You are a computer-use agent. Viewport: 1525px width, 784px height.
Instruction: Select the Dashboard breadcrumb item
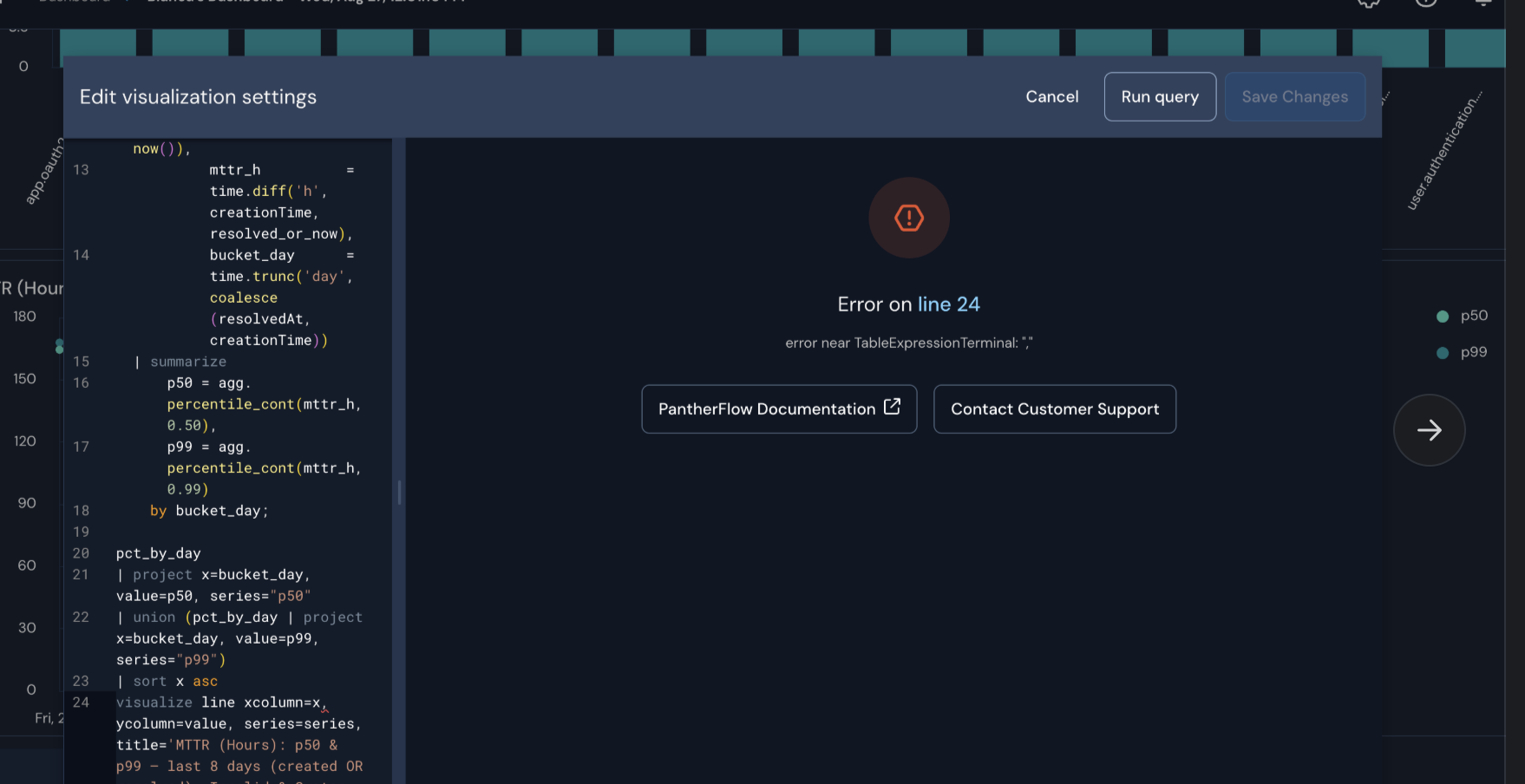[x=74, y=3]
